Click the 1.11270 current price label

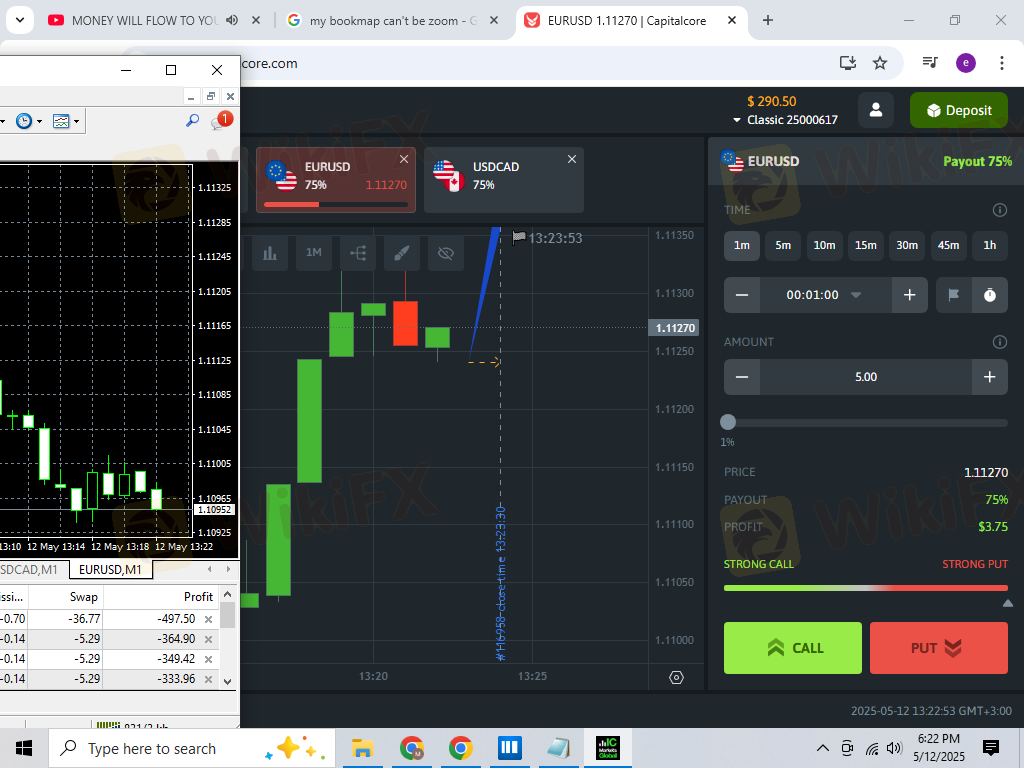click(x=674, y=328)
